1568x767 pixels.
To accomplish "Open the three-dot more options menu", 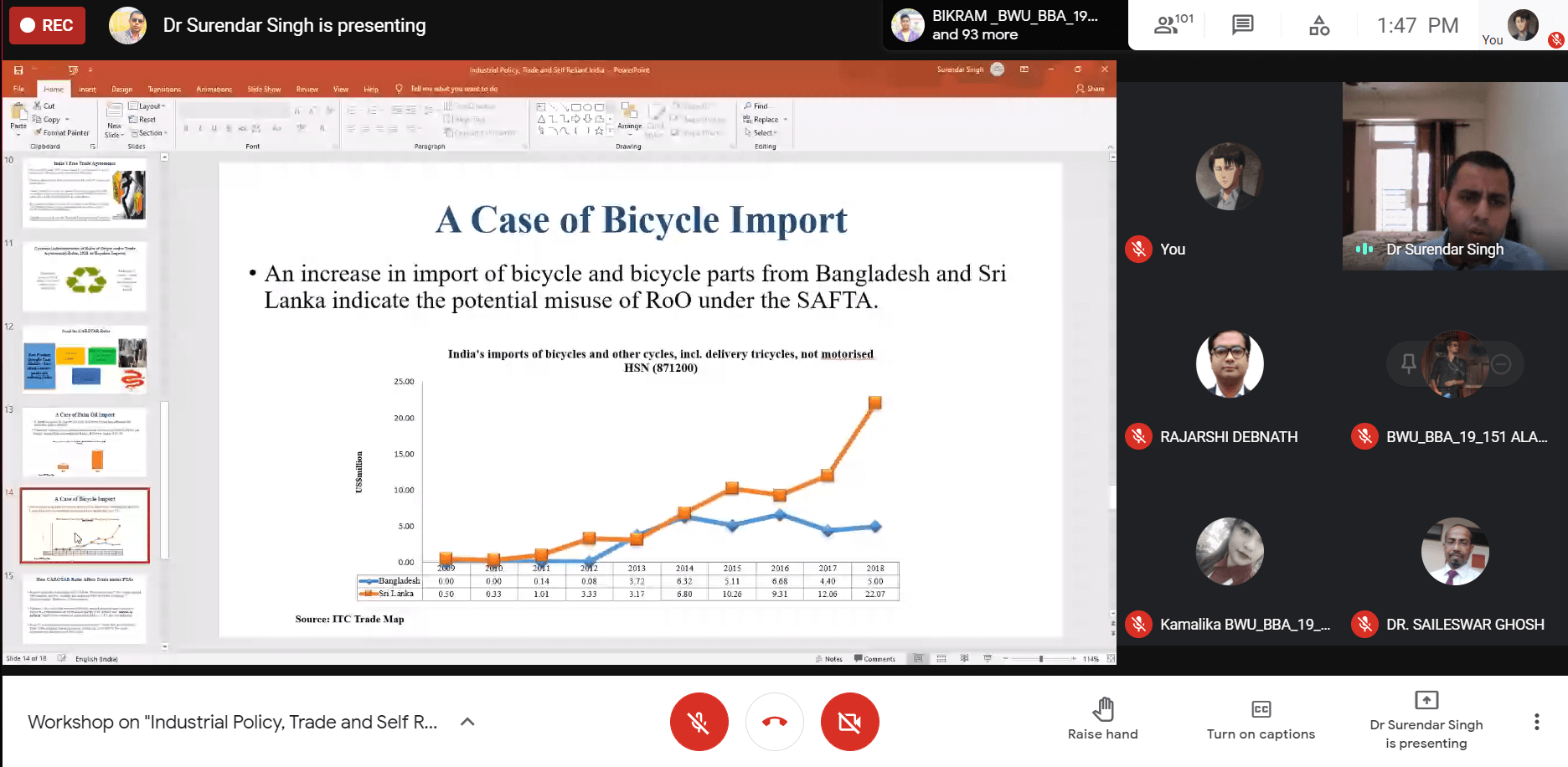I will [x=1536, y=722].
